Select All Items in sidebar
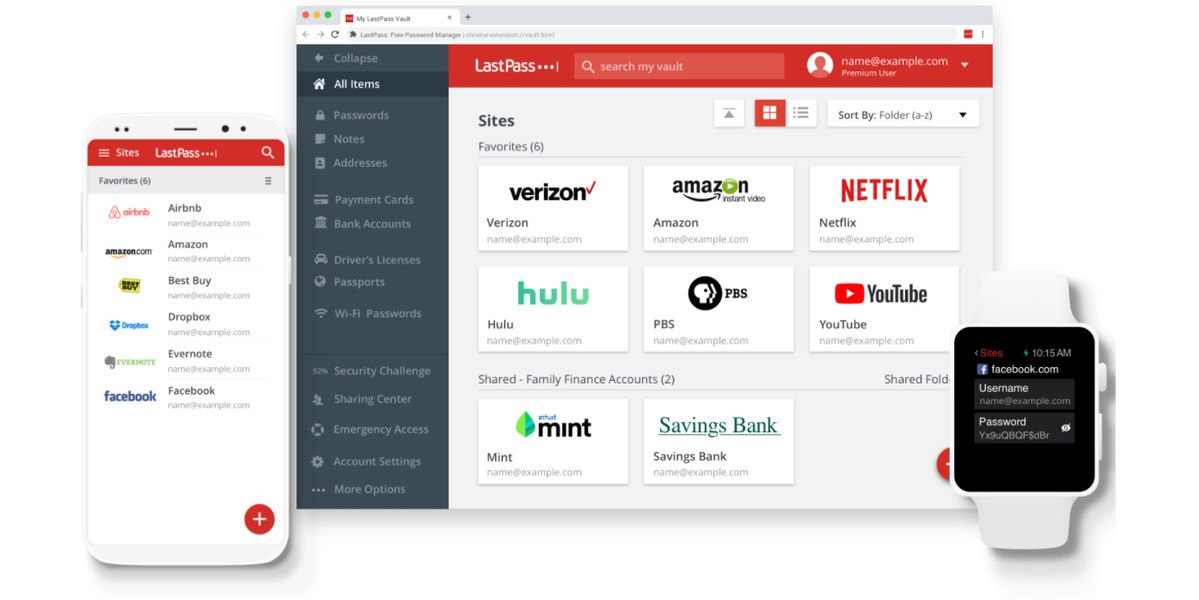The image size is (1199, 600). 372,84
